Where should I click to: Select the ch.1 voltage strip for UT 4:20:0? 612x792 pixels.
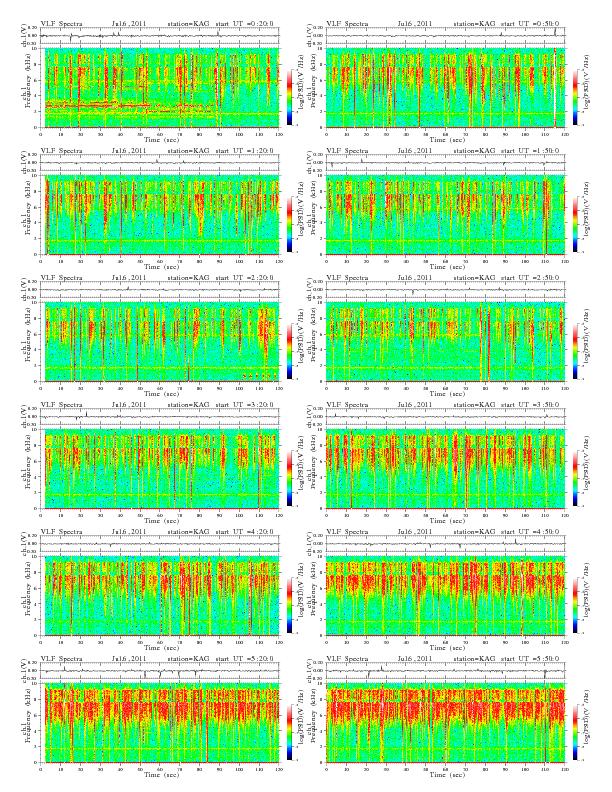click(x=160, y=544)
